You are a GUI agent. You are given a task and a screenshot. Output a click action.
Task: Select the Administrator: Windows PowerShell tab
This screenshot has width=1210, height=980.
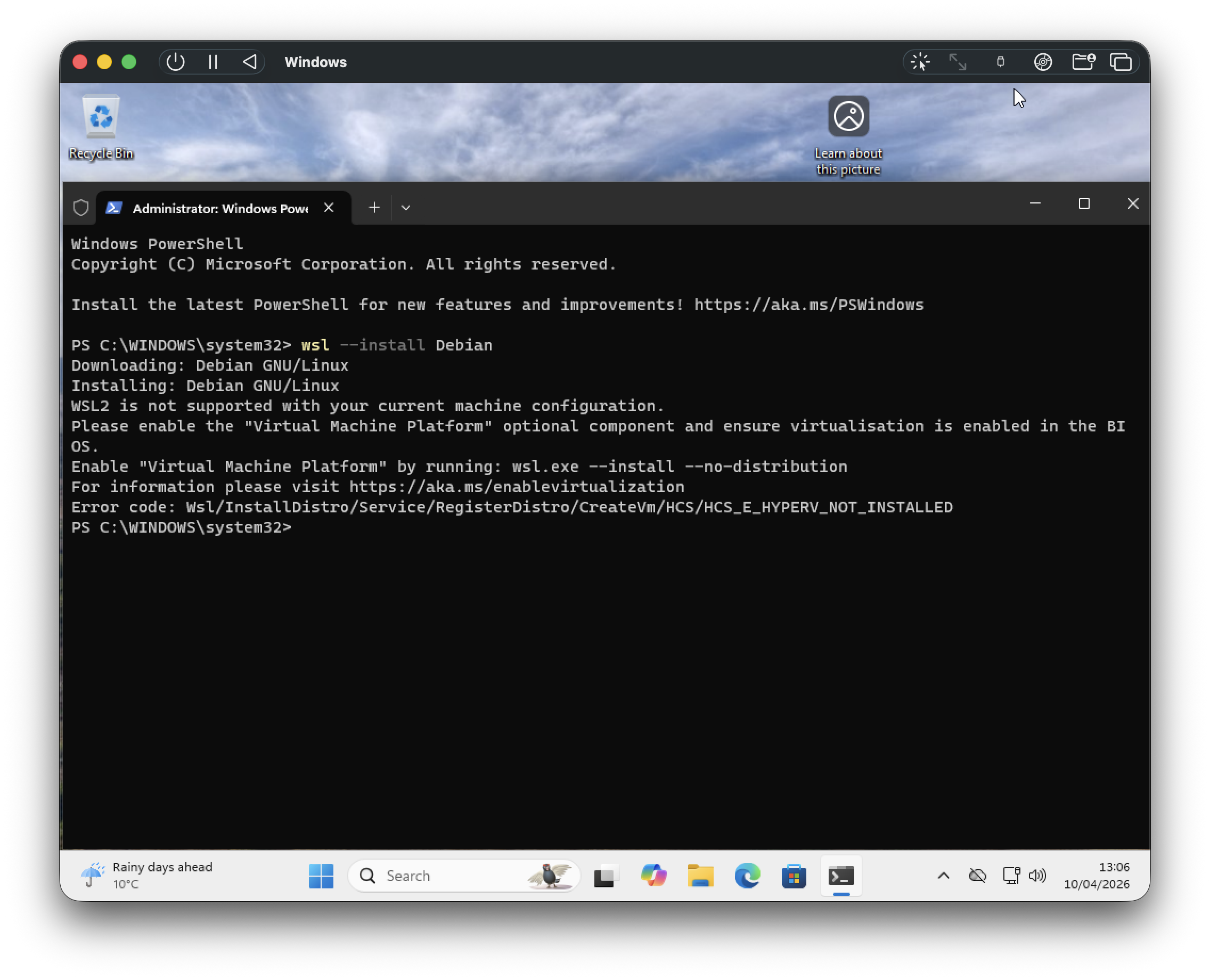(x=220, y=208)
